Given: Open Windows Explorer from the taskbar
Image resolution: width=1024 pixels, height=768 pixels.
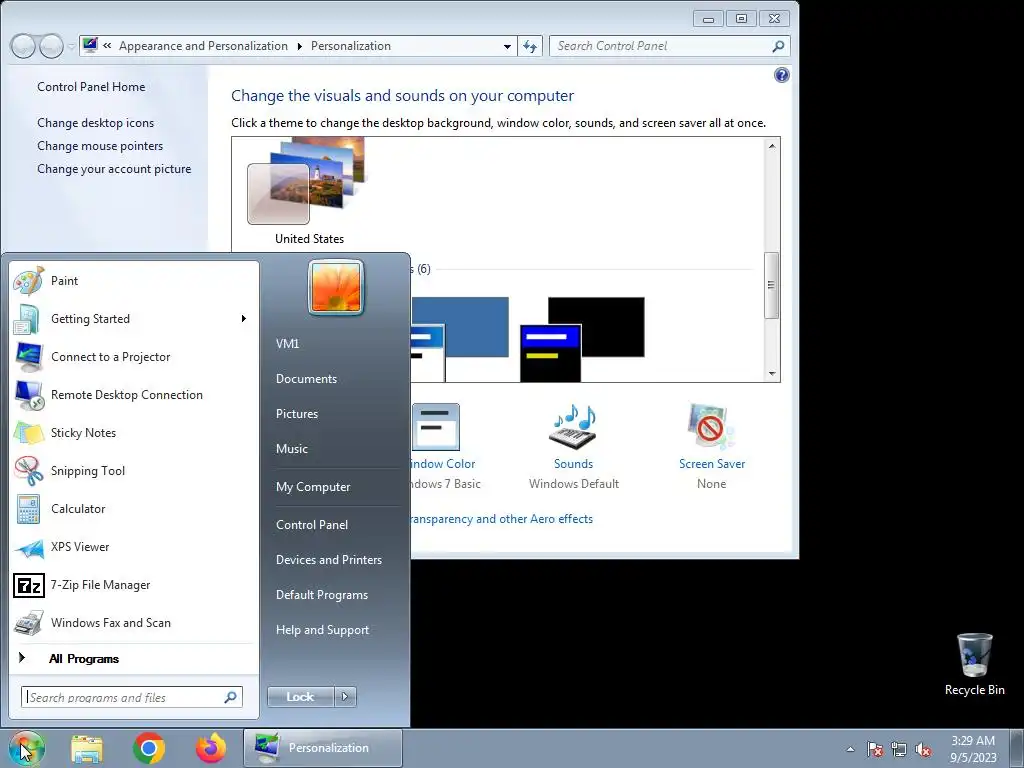Looking at the screenshot, I should point(87,748).
